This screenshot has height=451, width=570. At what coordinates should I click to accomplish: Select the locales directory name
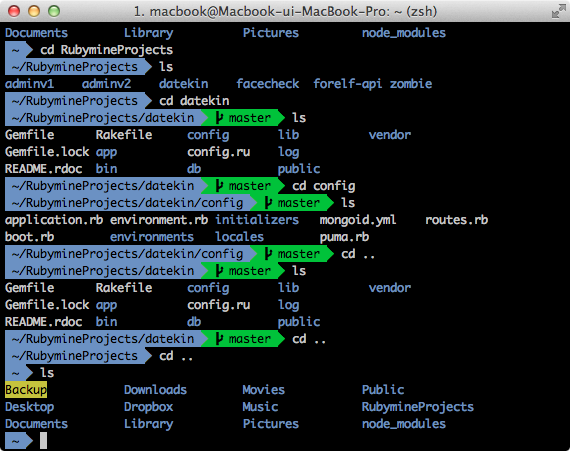pyautogui.click(x=239, y=237)
